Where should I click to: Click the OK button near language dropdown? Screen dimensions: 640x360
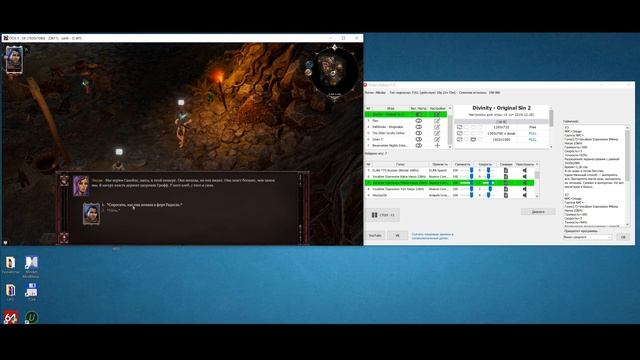point(623,237)
